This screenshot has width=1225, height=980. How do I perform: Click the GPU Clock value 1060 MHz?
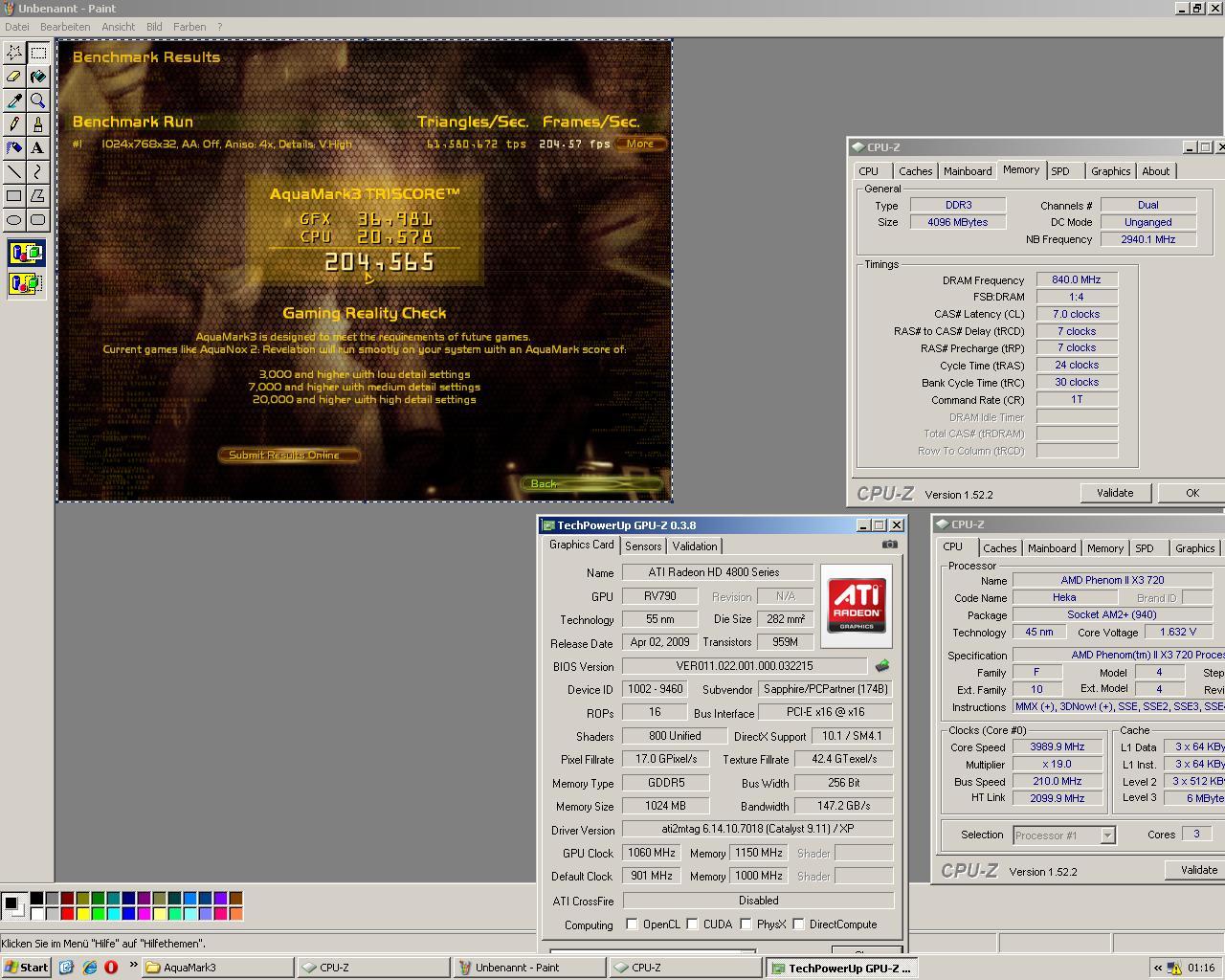(x=653, y=853)
